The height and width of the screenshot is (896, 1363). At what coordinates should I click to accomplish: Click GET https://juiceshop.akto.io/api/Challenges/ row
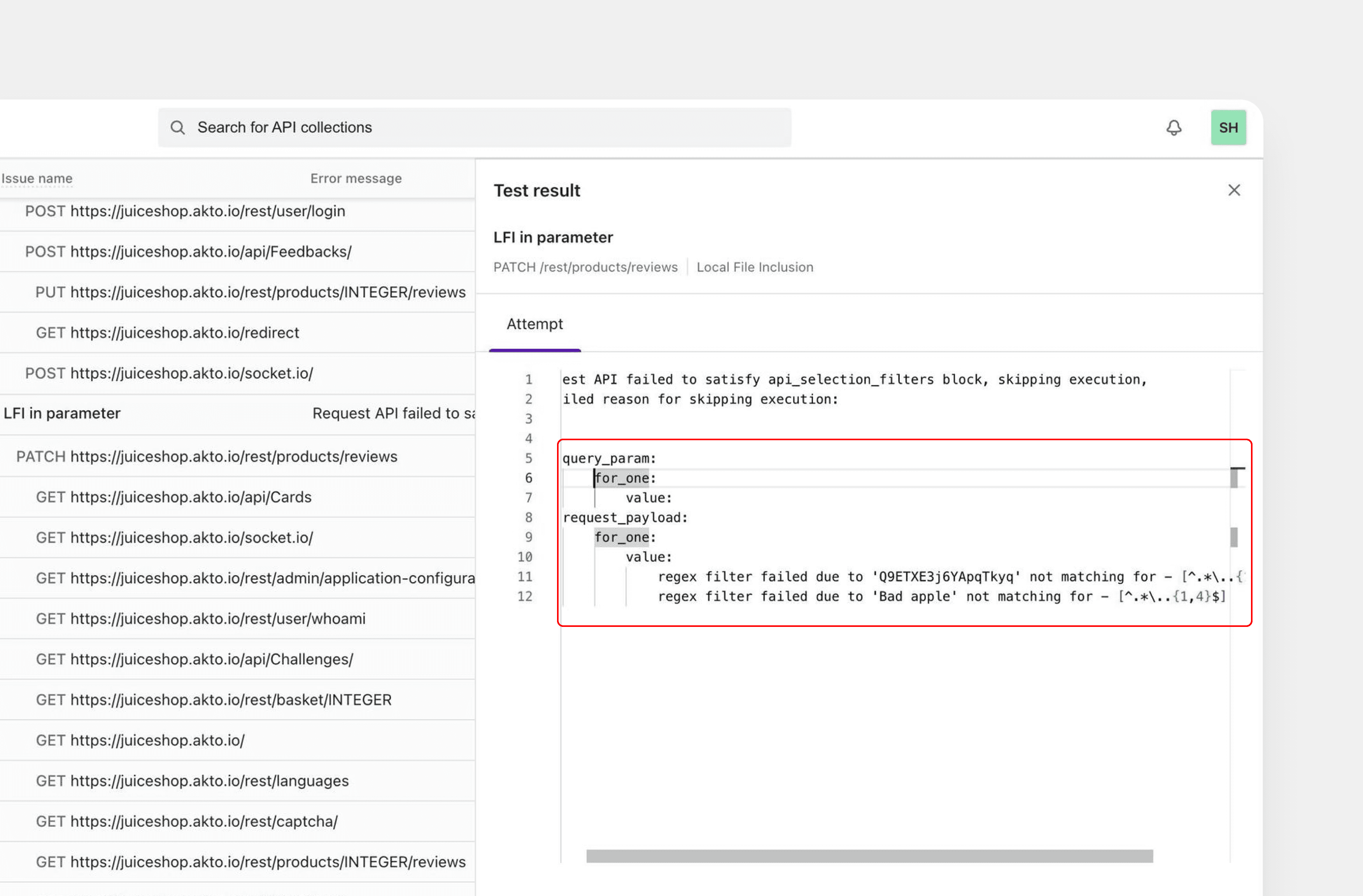[x=195, y=659]
